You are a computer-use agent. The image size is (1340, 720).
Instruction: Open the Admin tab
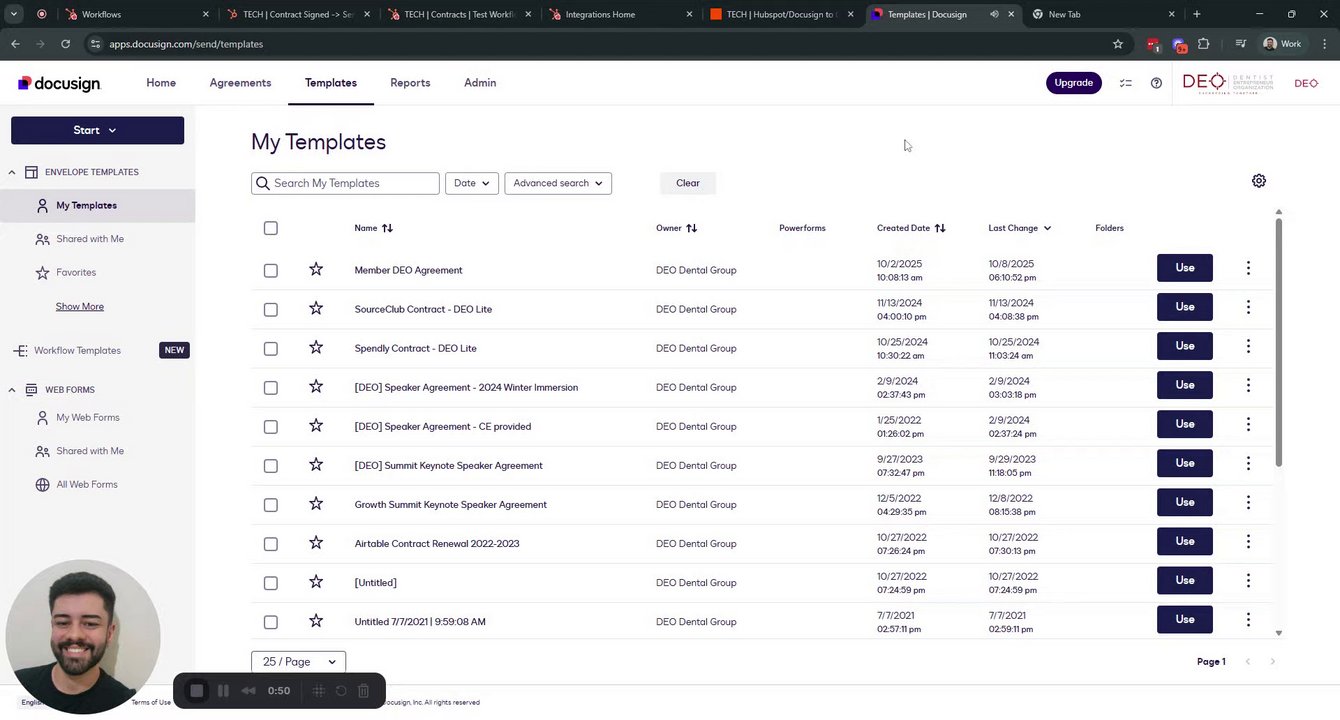point(480,83)
